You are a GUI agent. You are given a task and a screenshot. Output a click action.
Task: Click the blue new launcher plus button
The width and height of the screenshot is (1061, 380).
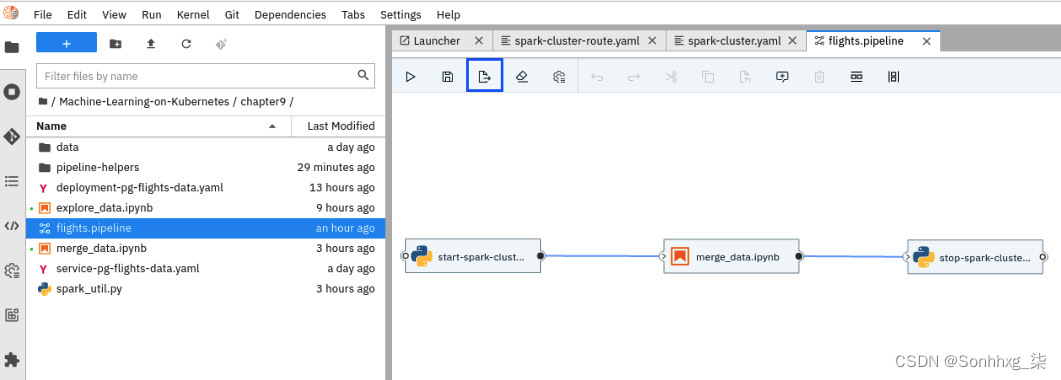click(66, 43)
